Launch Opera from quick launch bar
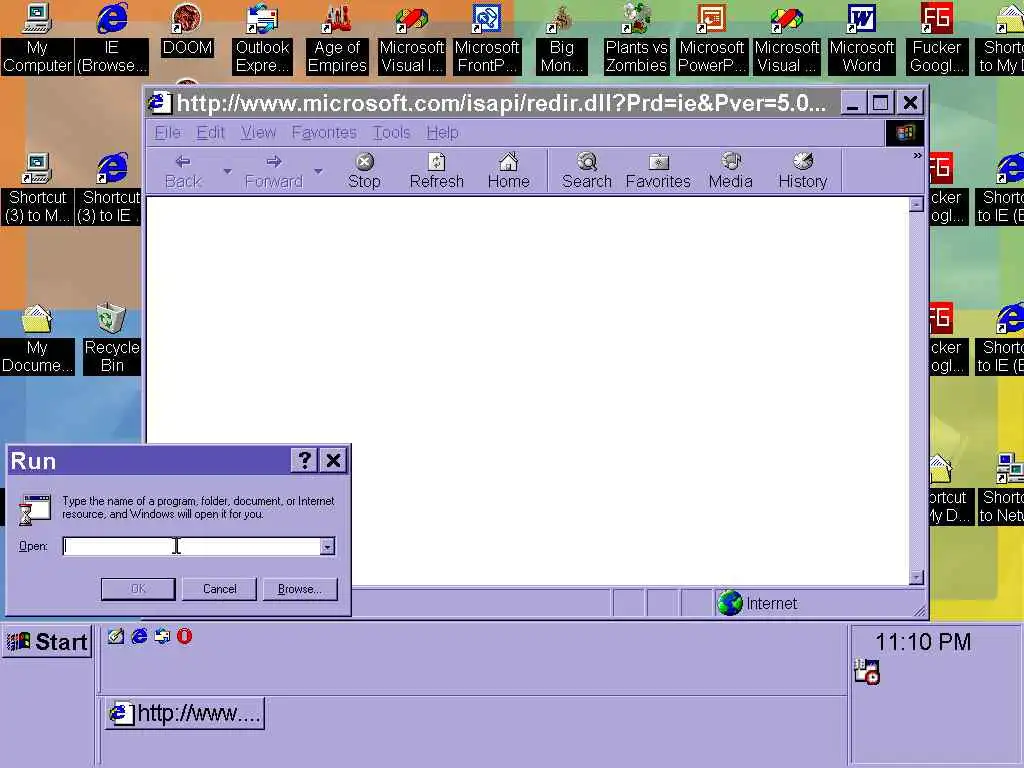The image size is (1024, 768). tap(185, 636)
